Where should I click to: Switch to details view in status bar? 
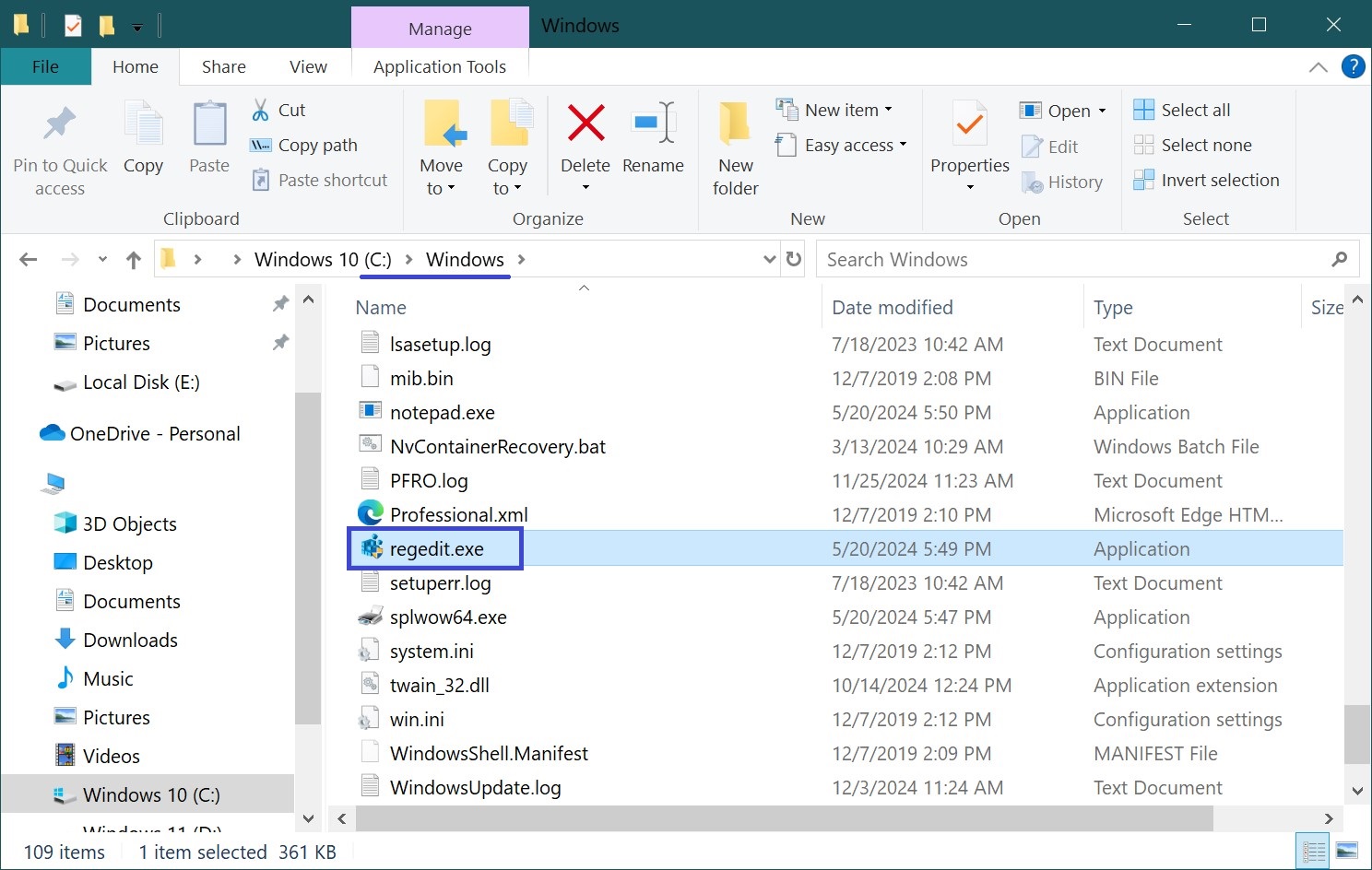point(1313,851)
